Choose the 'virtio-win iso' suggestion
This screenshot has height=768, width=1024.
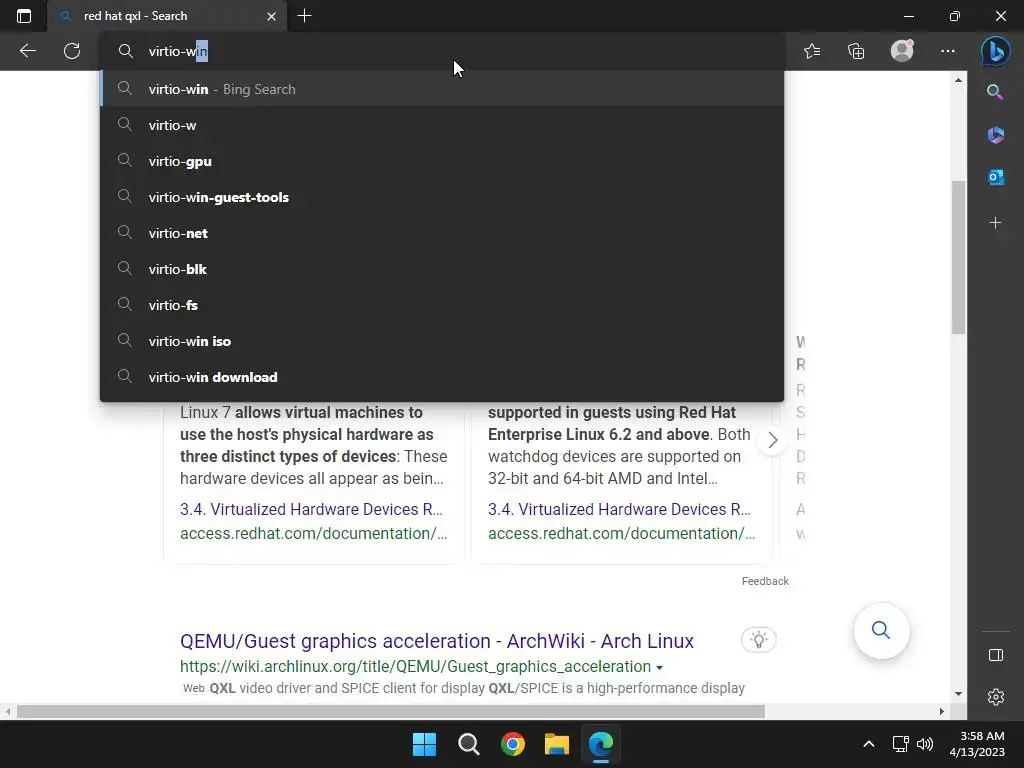coord(442,340)
